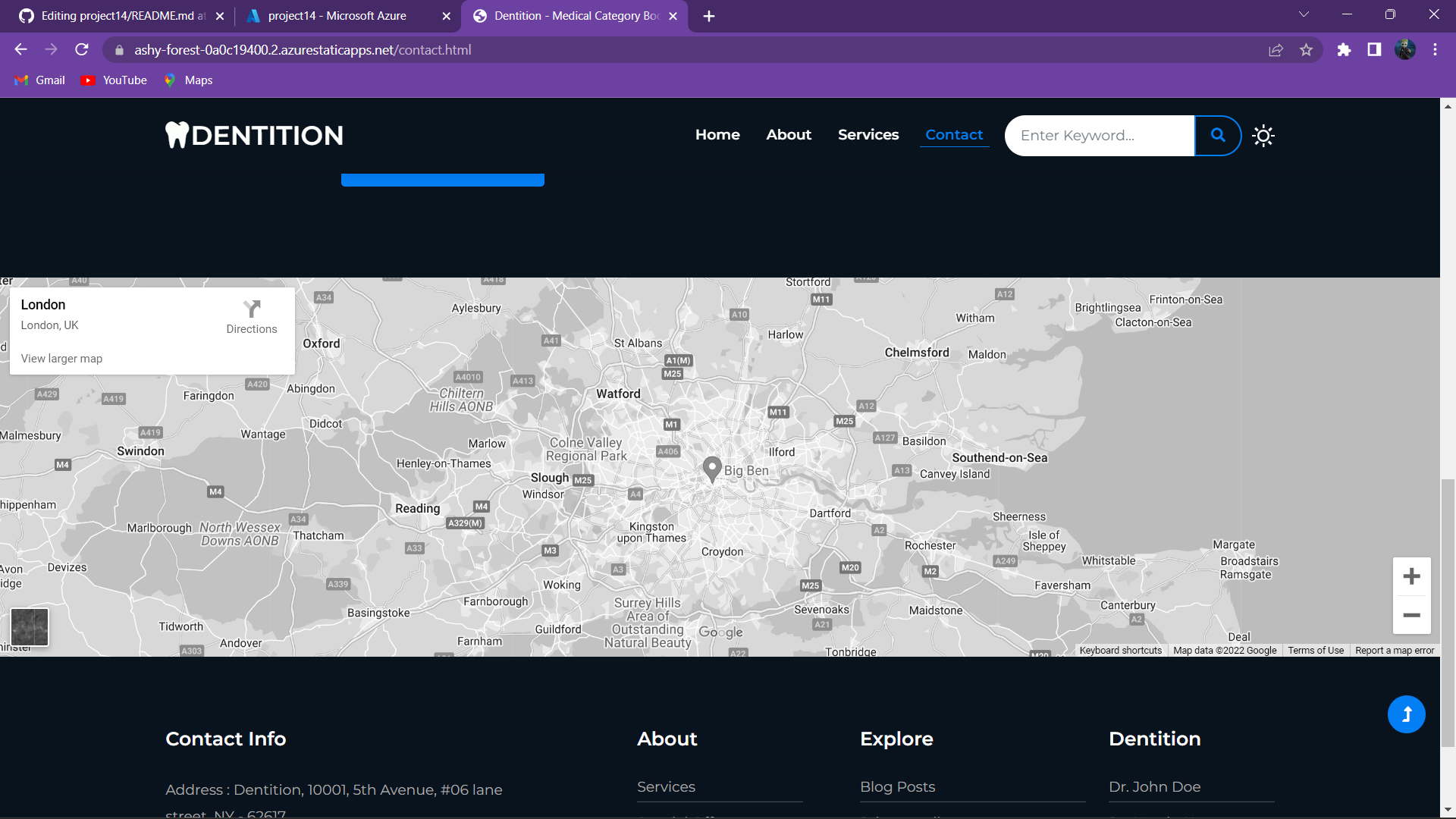Click the Dentition tooth logo

(x=177, y=134)
